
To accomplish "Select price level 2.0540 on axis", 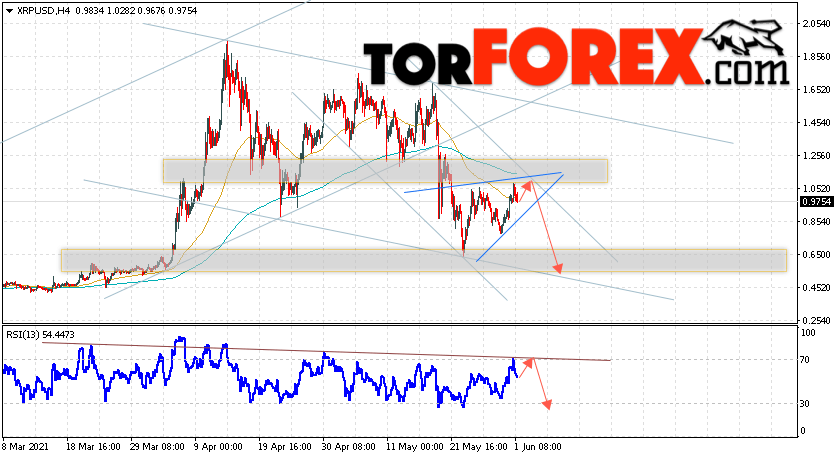I will tap(817, 24).
